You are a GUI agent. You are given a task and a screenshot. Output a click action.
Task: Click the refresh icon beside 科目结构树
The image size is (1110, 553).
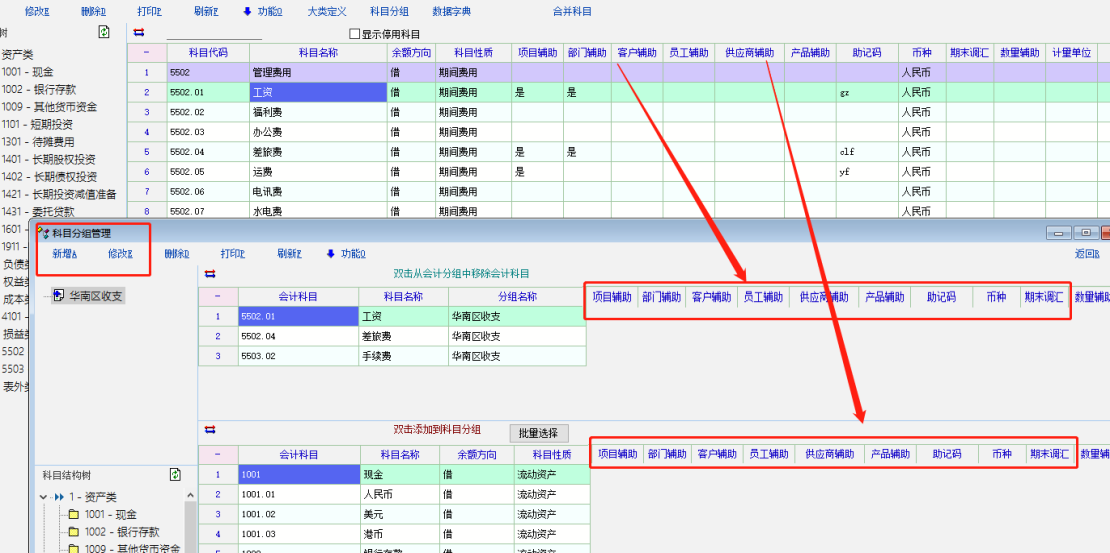[x=176, y=474]
